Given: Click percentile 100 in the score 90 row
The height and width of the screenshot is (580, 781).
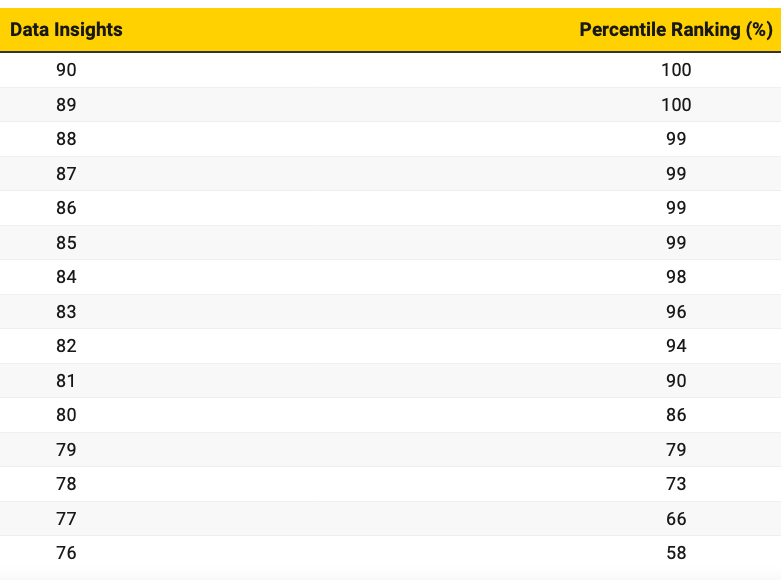Looking at the screenshot, I should 676,70.
